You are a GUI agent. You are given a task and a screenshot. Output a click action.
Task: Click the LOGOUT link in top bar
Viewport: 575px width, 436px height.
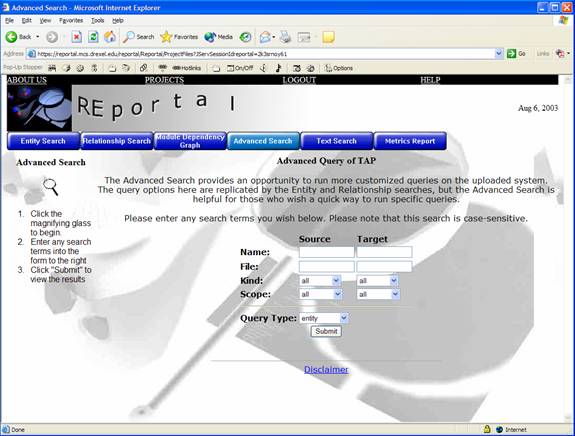(x=299, y=80)
